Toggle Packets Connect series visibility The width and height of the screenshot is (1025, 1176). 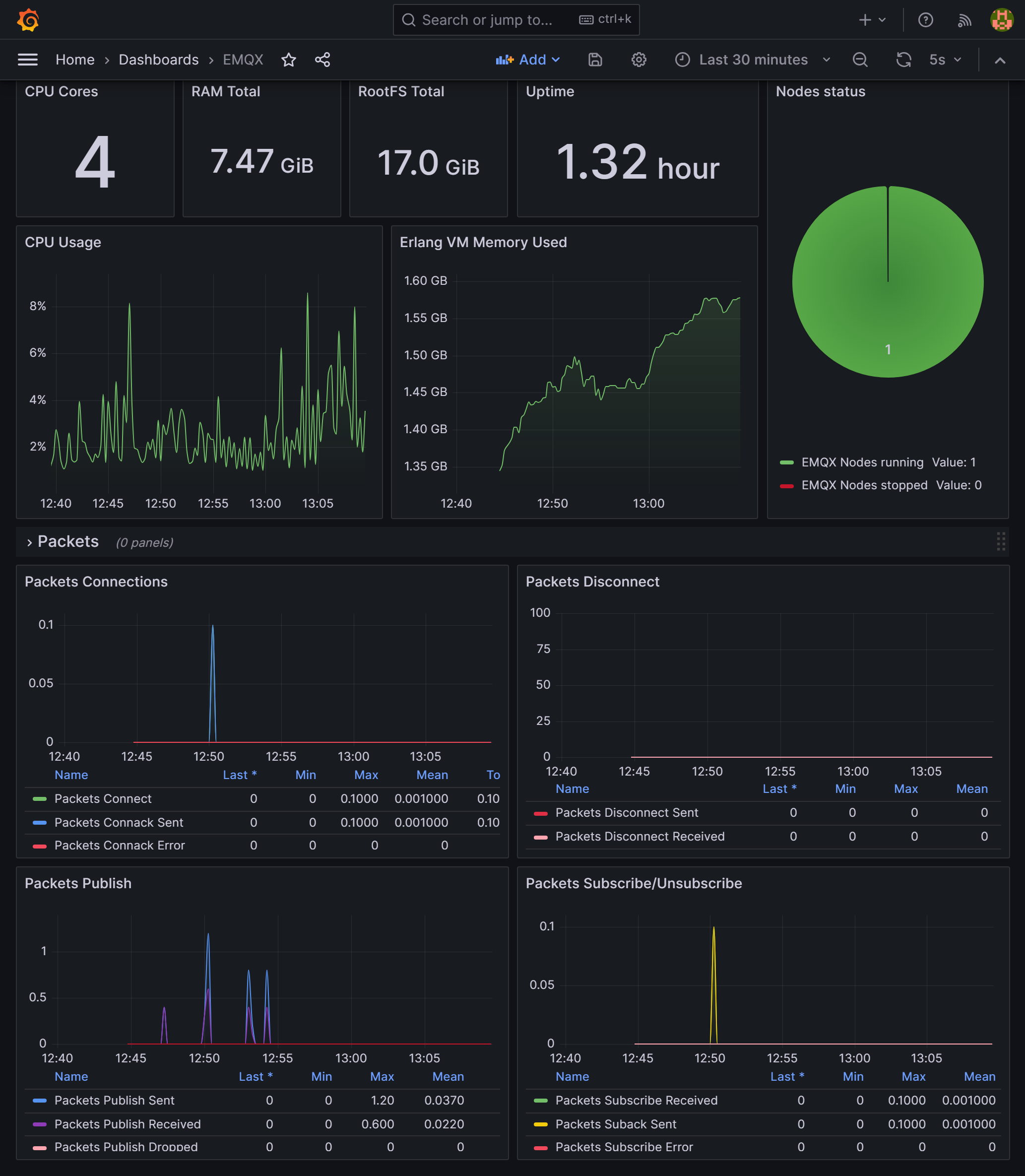click(x=103, y=798)
